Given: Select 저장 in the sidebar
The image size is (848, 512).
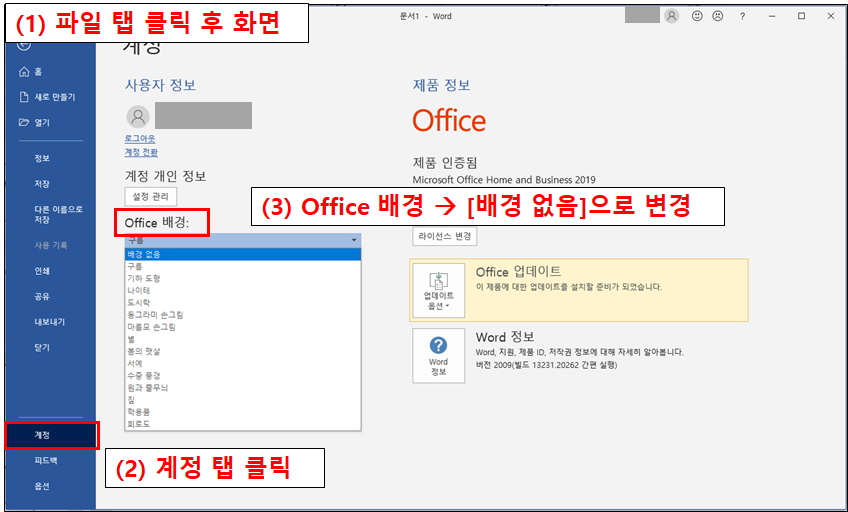Looking at the screenshot, I should point(42,184).
